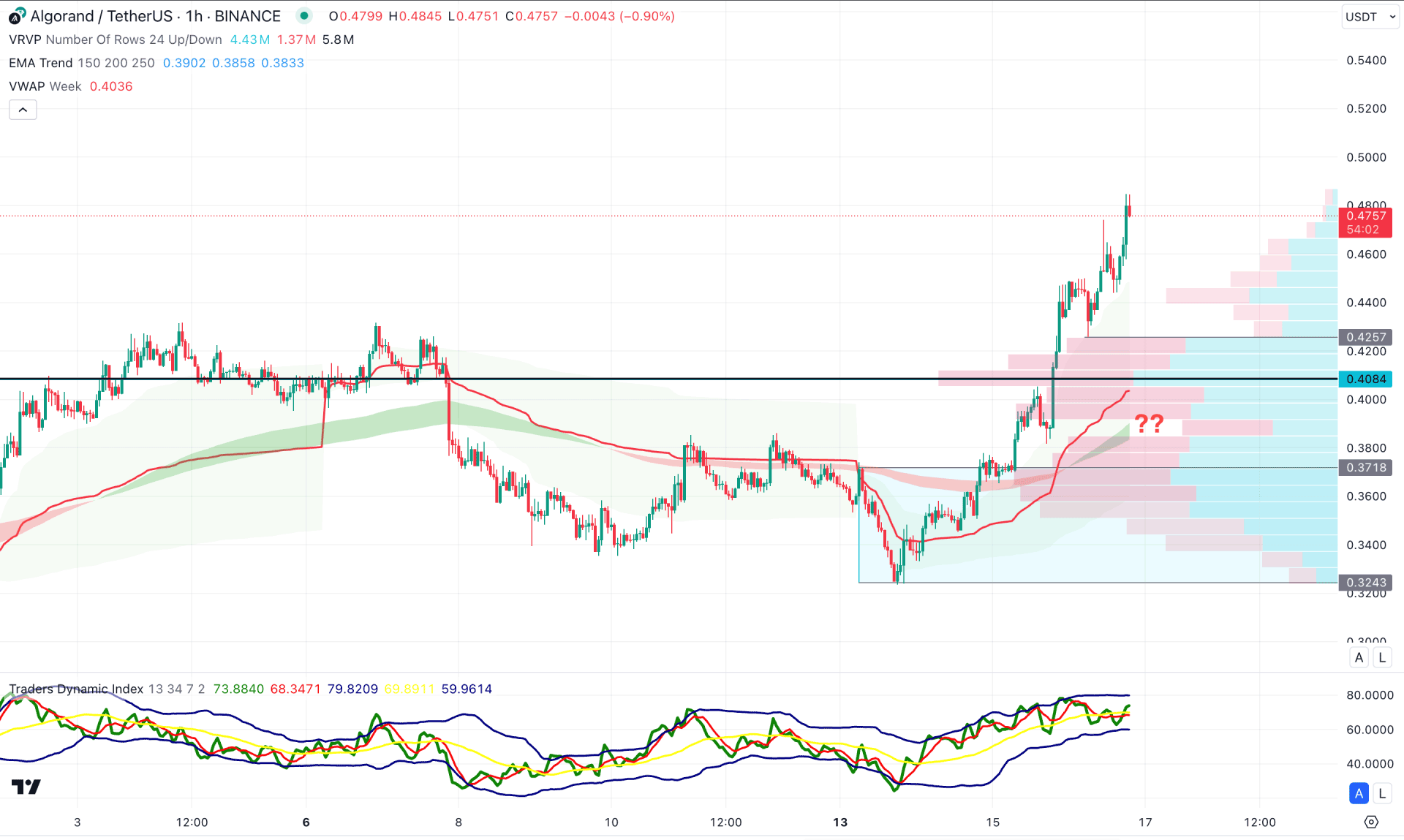Toggle log scale L on main chart
1404x840 pixels.
pos(1382,657)
